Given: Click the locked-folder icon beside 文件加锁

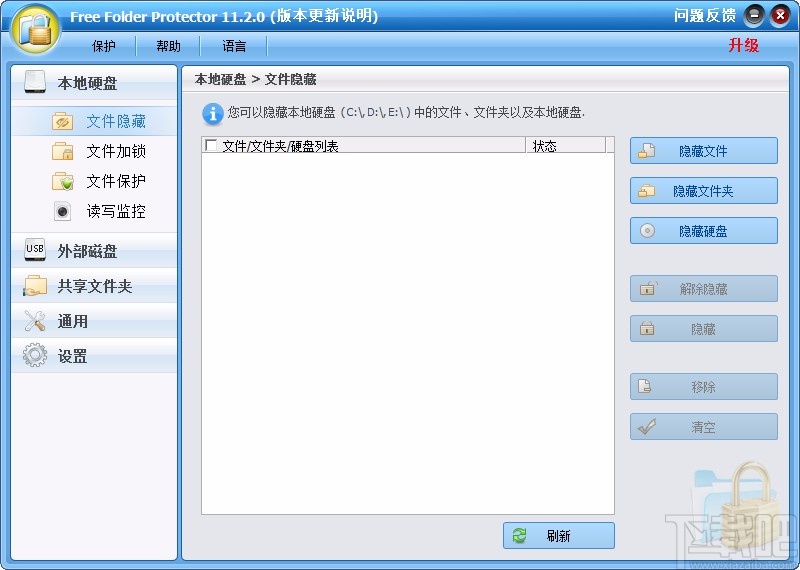Looking at the screenshot, I should tap(62, 151).
